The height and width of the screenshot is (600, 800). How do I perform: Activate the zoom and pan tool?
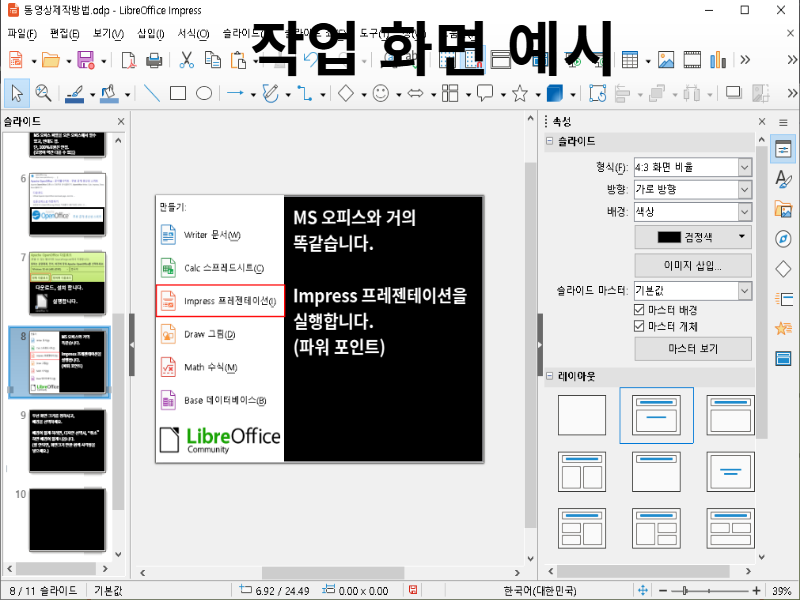tap(43, 93)
